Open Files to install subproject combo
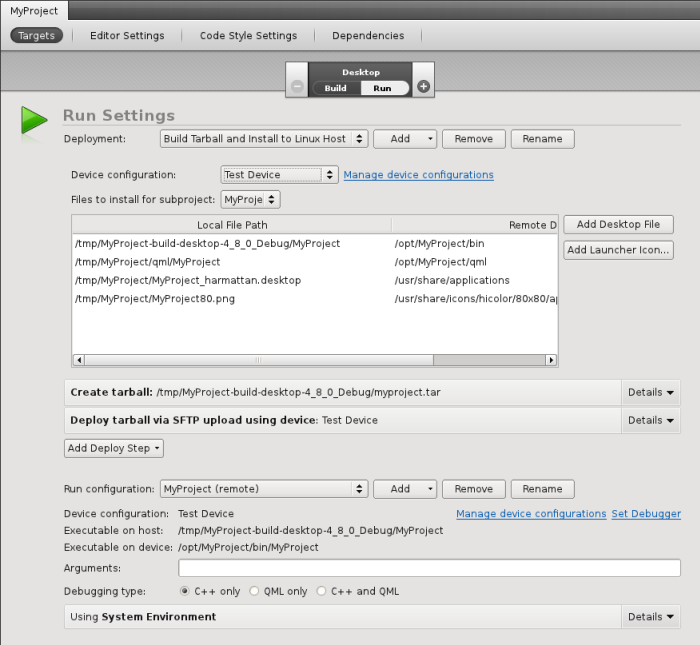Screen dimensions: 700x645 tap(250, 200)
